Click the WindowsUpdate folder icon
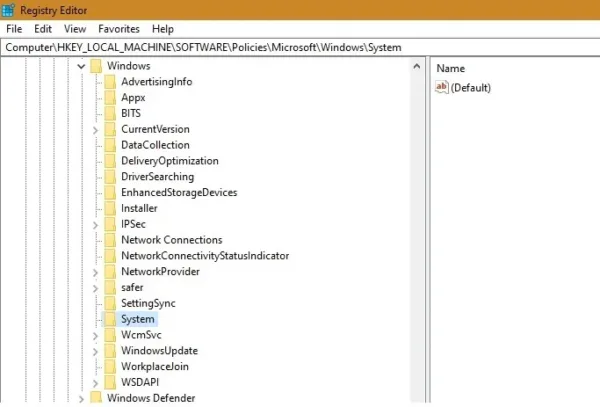Screen dimensions: 600x407 pyautogui.click(x=110, y=350)
